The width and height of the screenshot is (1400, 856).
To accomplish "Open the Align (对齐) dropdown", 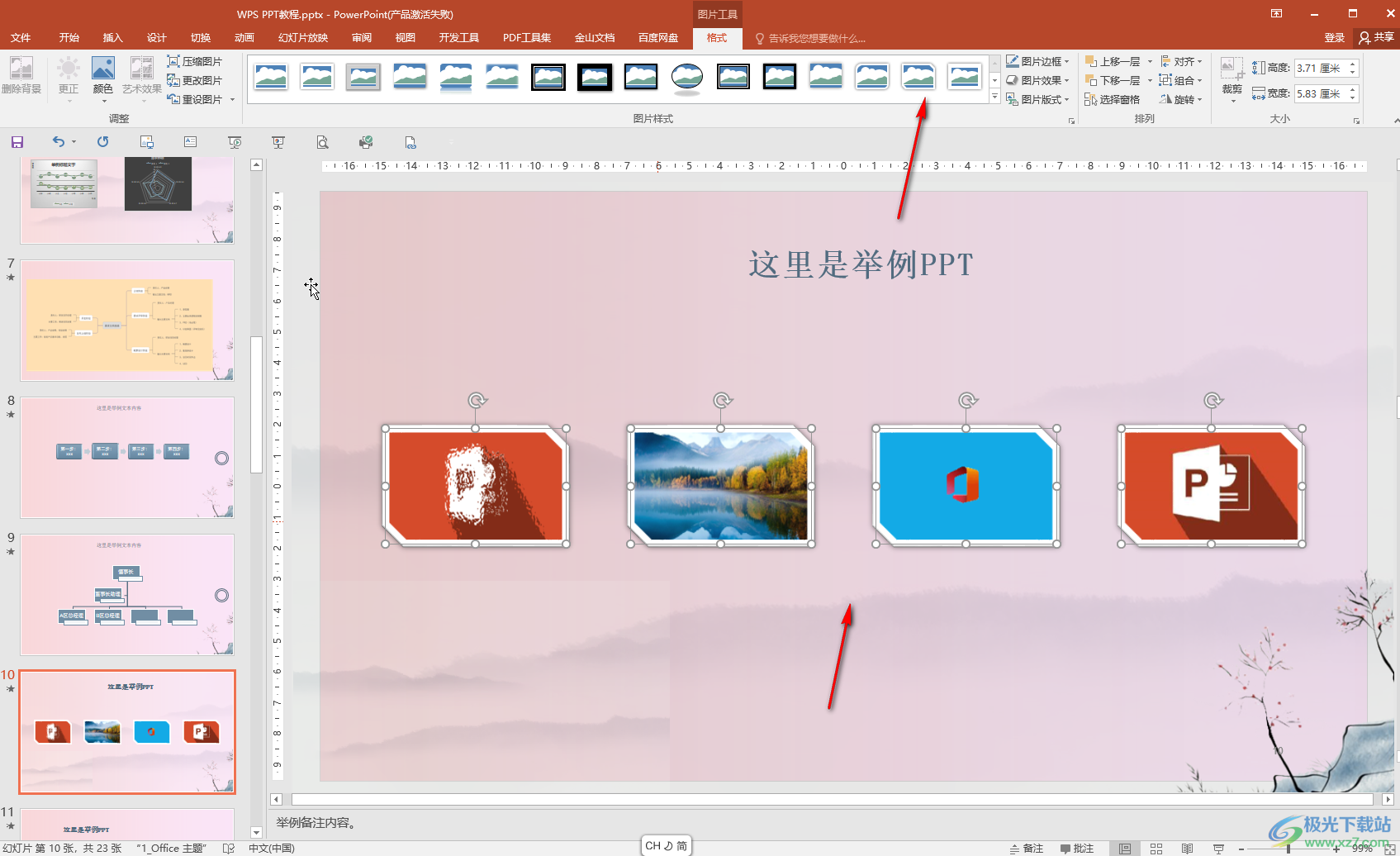I will point(1181,61).
